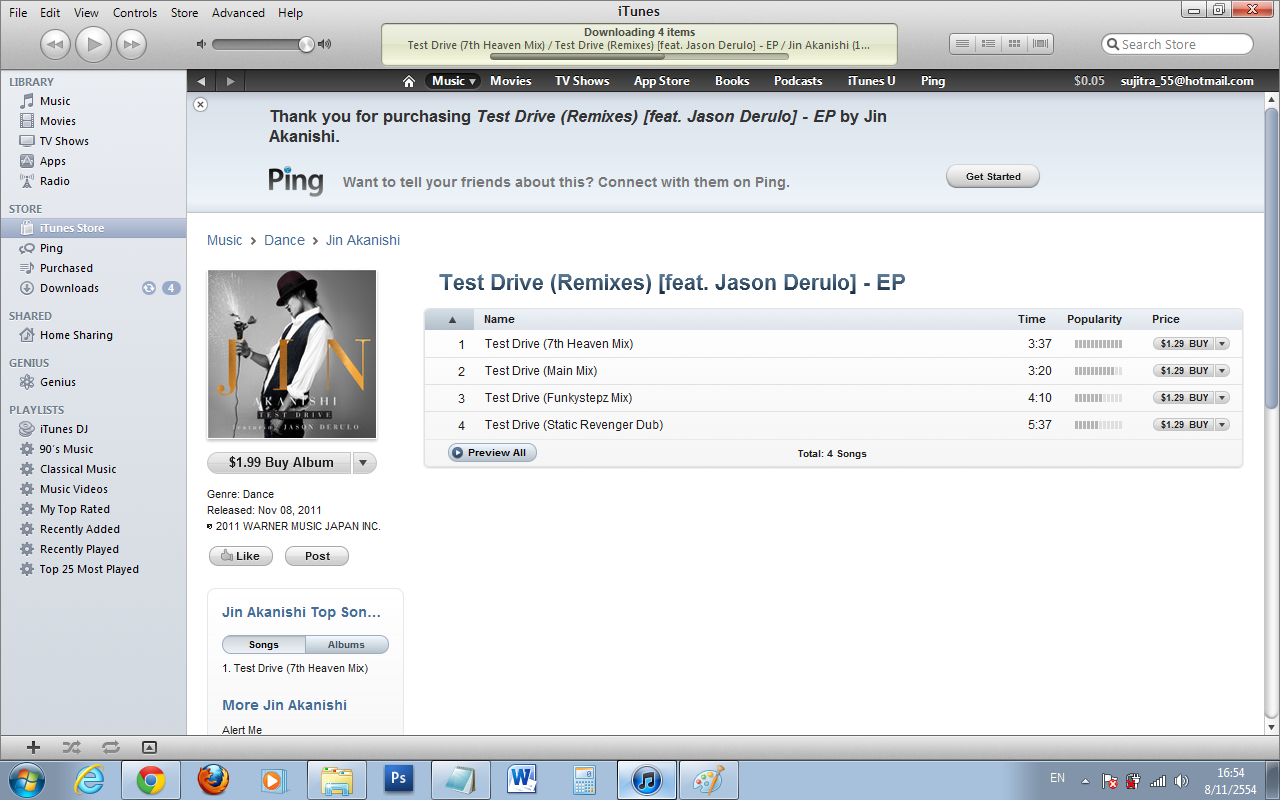Click the download progress bar in the status display
Screen dimensions: 1280x800
click(x=638, y=56)
